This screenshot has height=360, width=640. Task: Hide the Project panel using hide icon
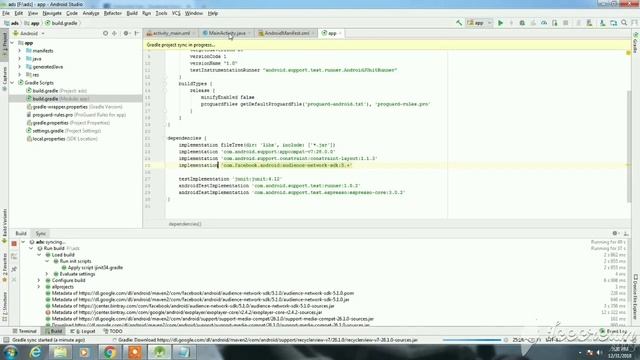click(136, 33)
